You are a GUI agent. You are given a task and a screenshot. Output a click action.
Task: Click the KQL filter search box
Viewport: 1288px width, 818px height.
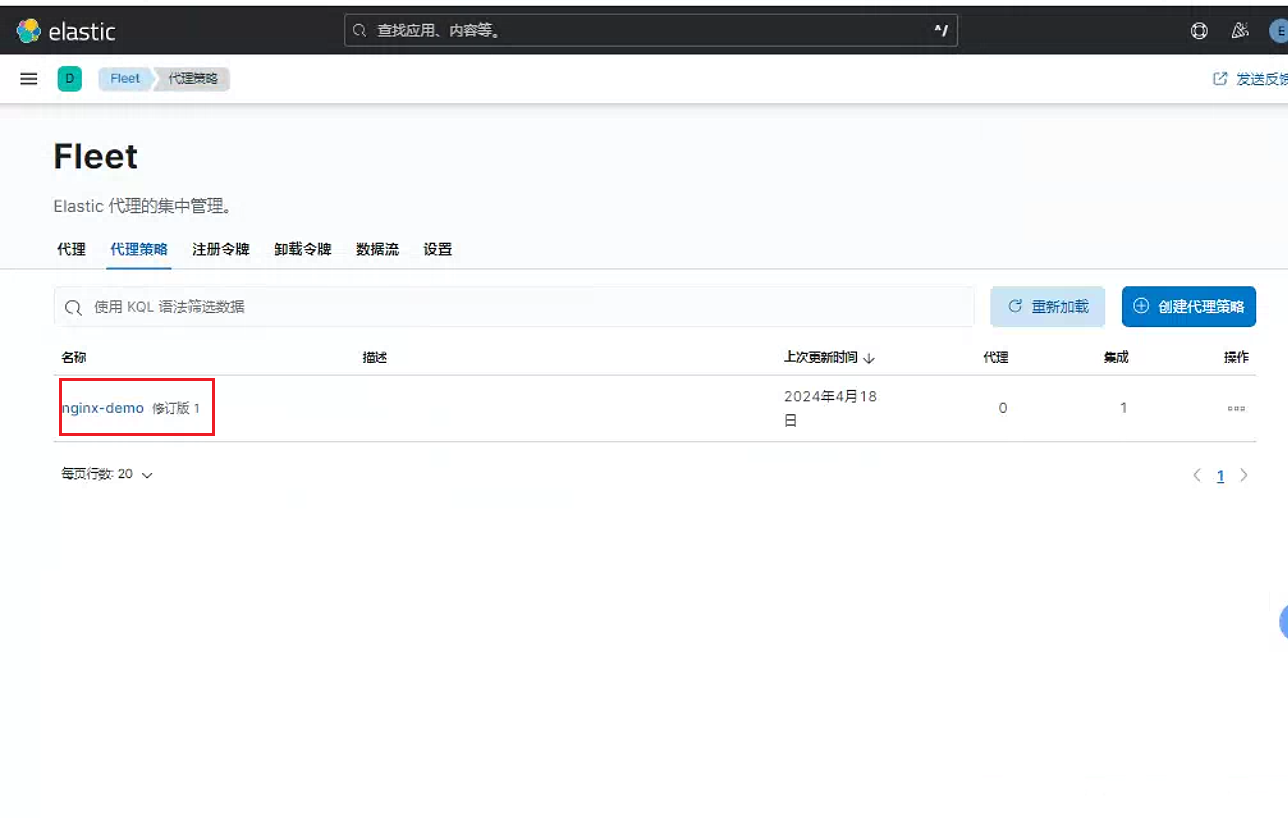pyautogui.click(x=514, y=307)
